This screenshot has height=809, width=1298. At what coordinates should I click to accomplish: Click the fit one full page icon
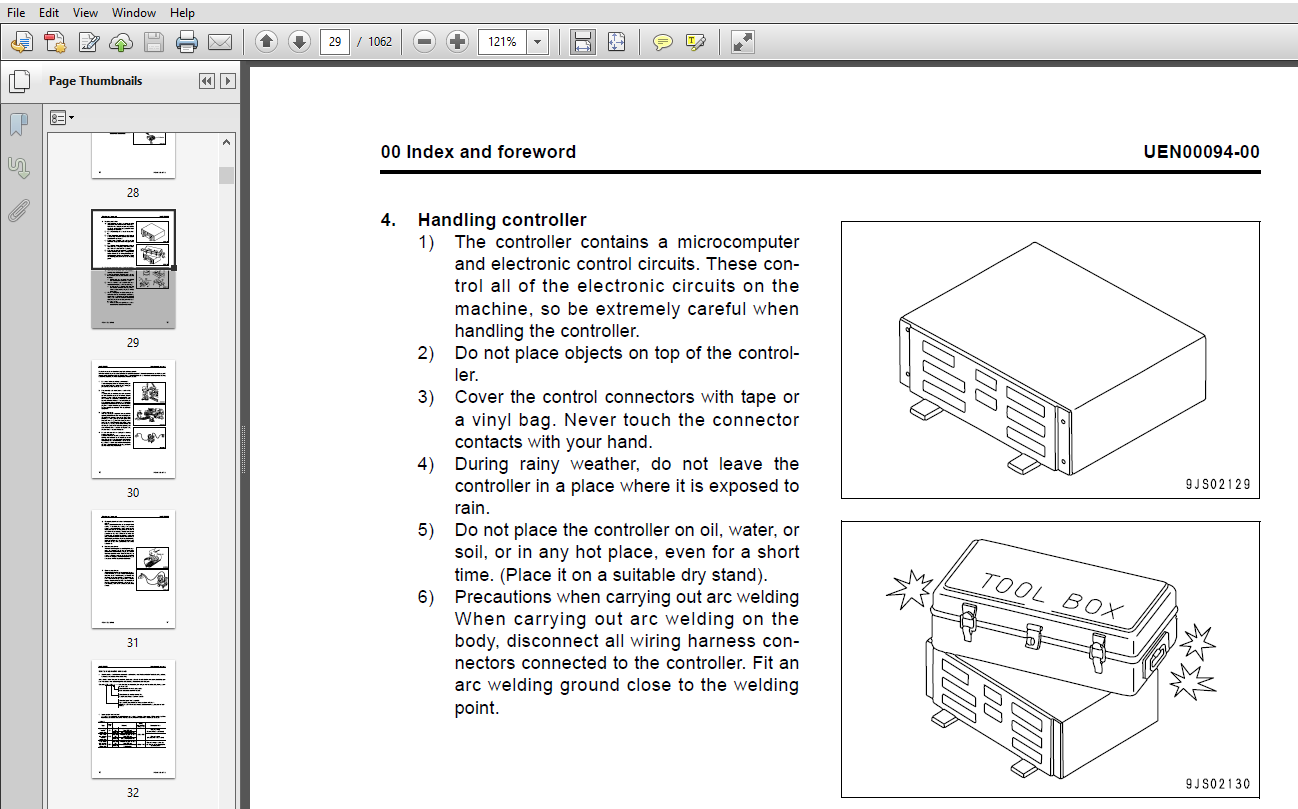click(616, 42)
